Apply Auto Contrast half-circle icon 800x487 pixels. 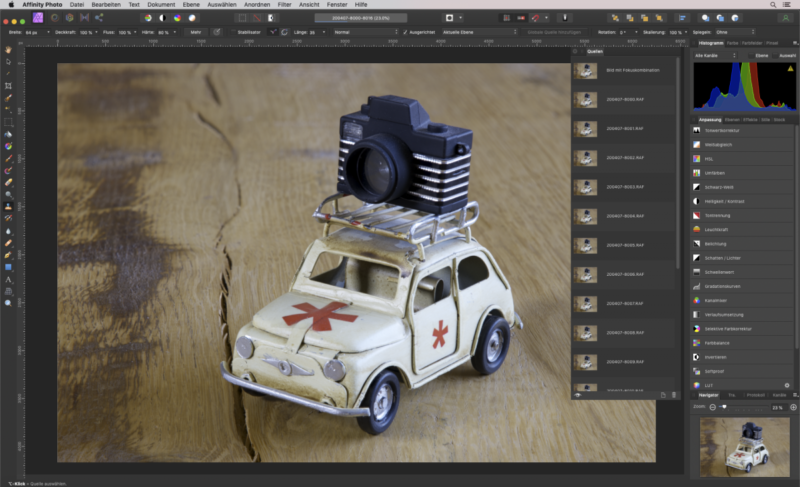162,18
